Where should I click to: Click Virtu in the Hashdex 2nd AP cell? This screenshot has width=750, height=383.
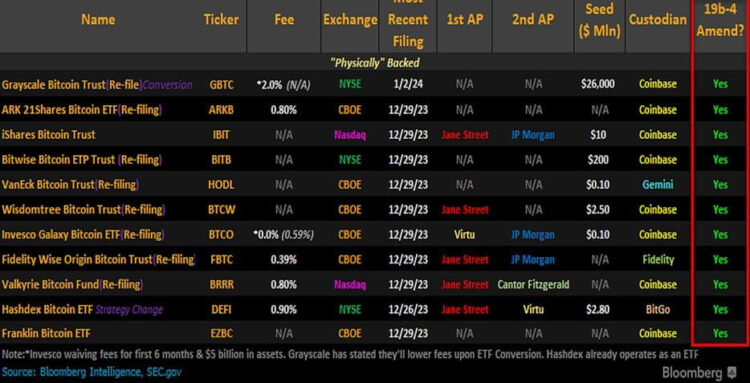coord(533,309)
